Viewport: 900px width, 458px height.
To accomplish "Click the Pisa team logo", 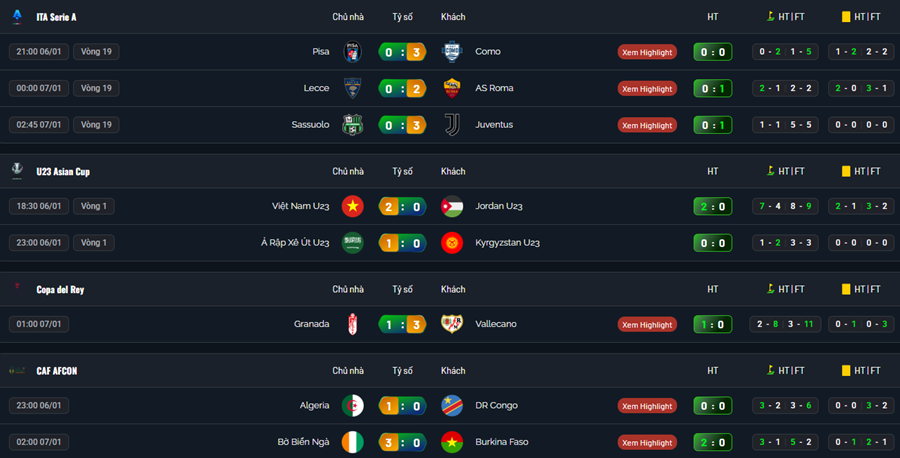I will coord(352,52).
